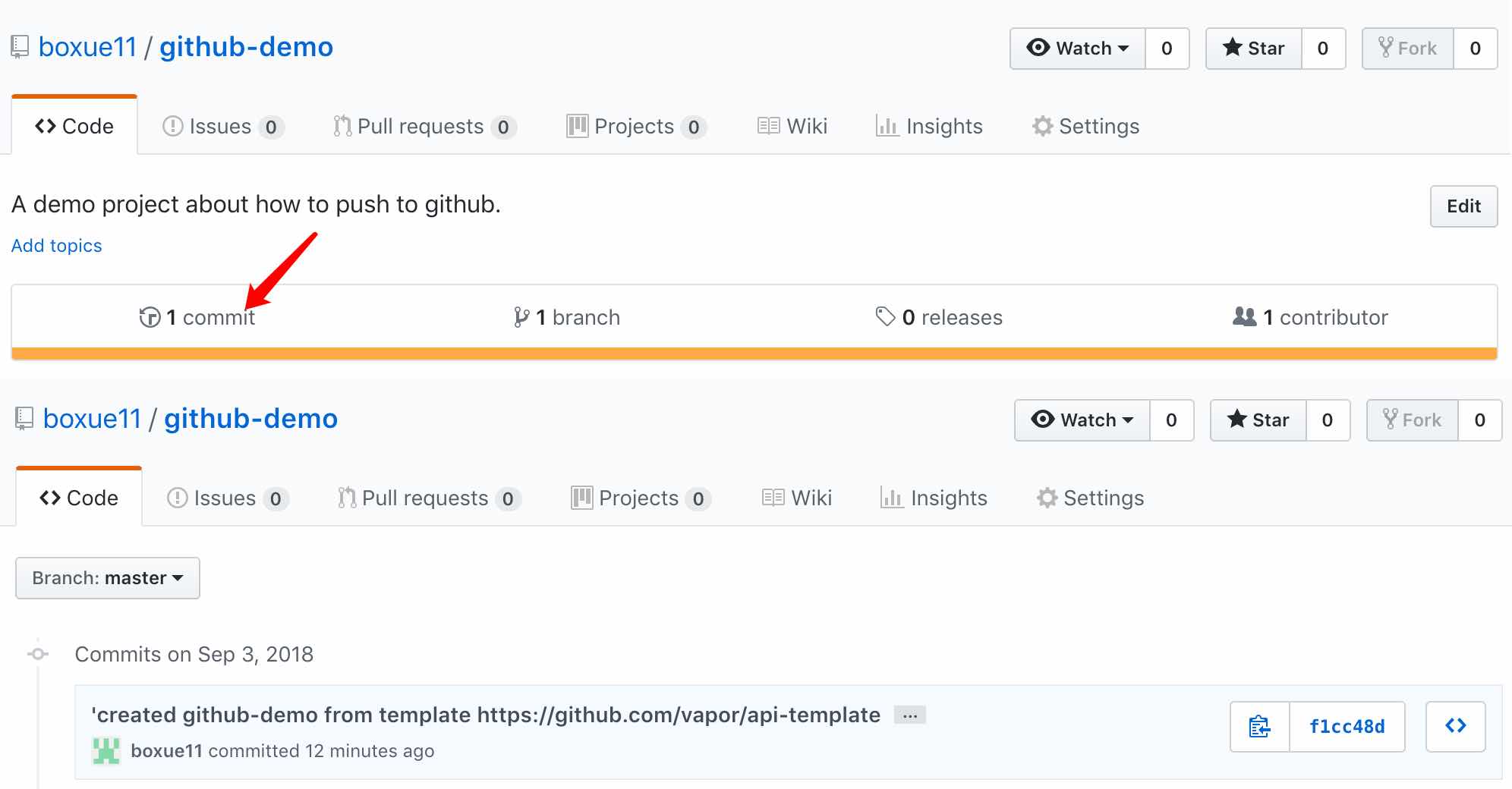
Task: Click the repository book icon in the top header
Action: [20, 47]
